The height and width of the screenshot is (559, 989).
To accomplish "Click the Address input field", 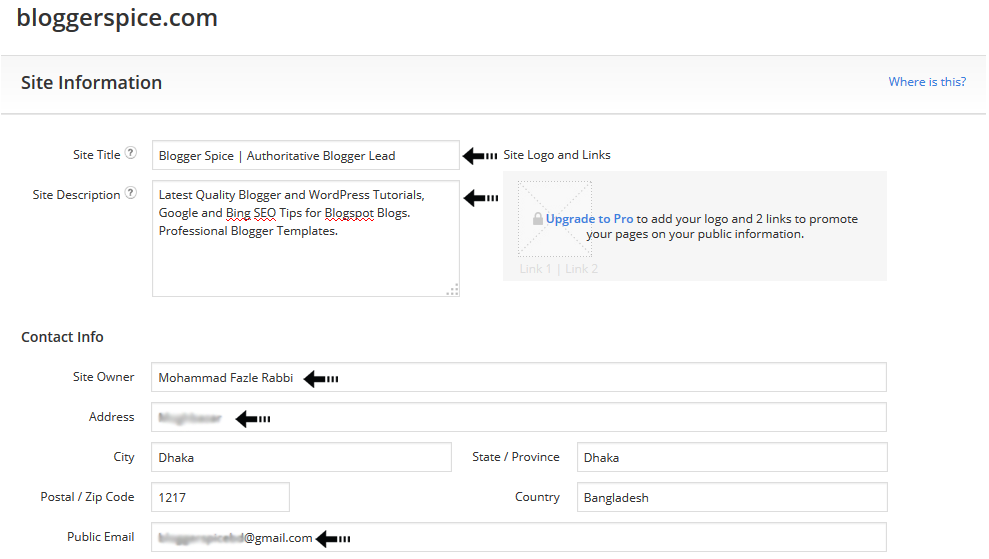I will coord(518,417).
